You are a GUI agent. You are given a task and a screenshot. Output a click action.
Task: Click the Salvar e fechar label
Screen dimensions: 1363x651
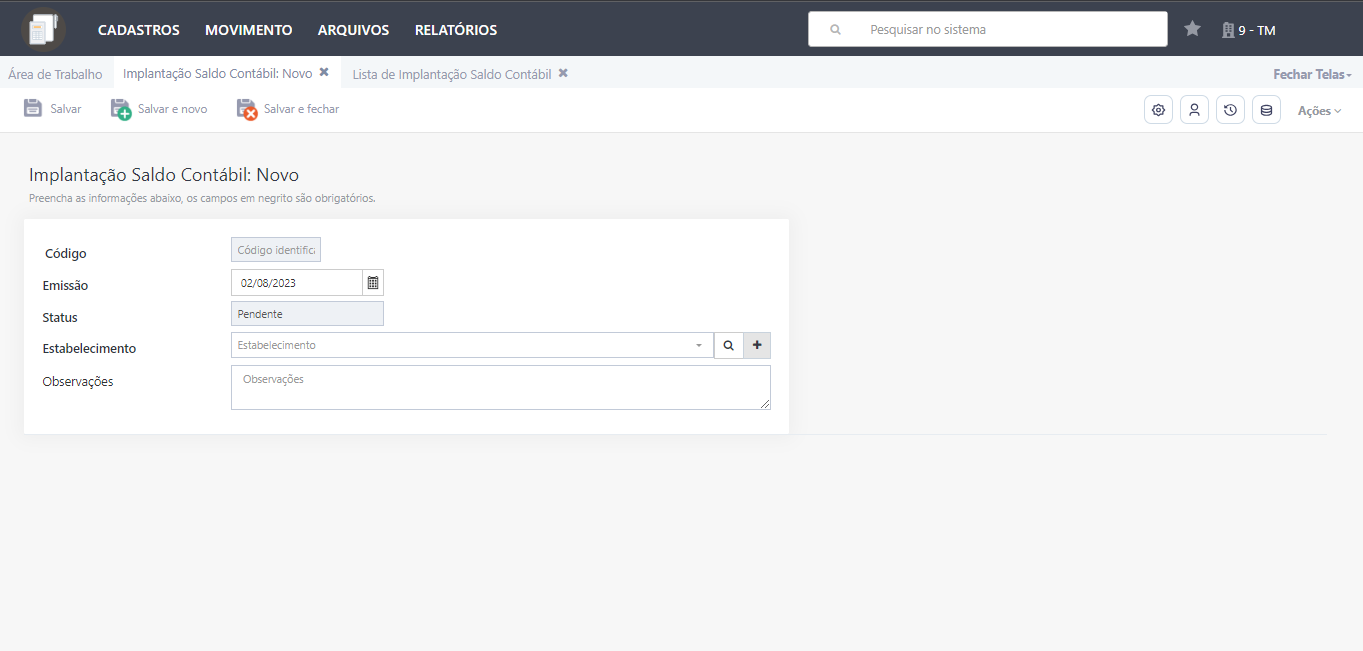coord(301,109)
